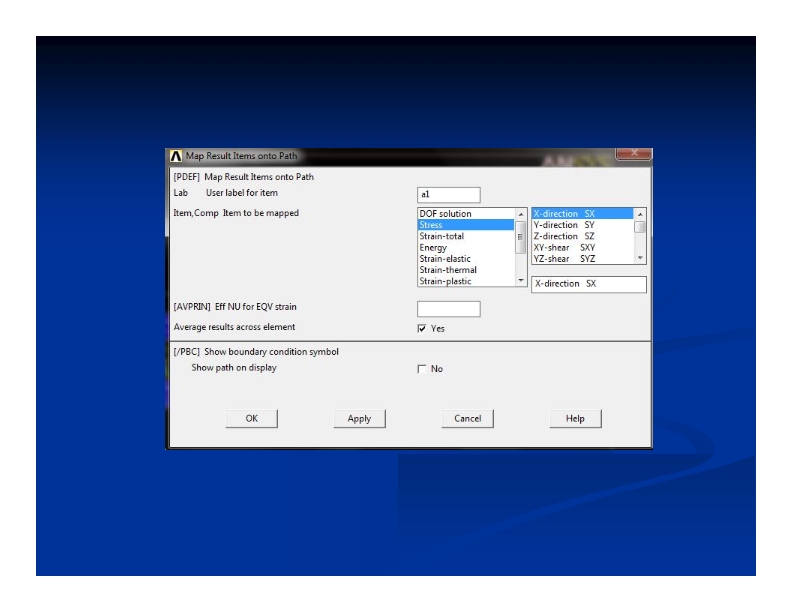Enable Show path on display checkbox
Viewport: 792px width, 612px height.
422,369
